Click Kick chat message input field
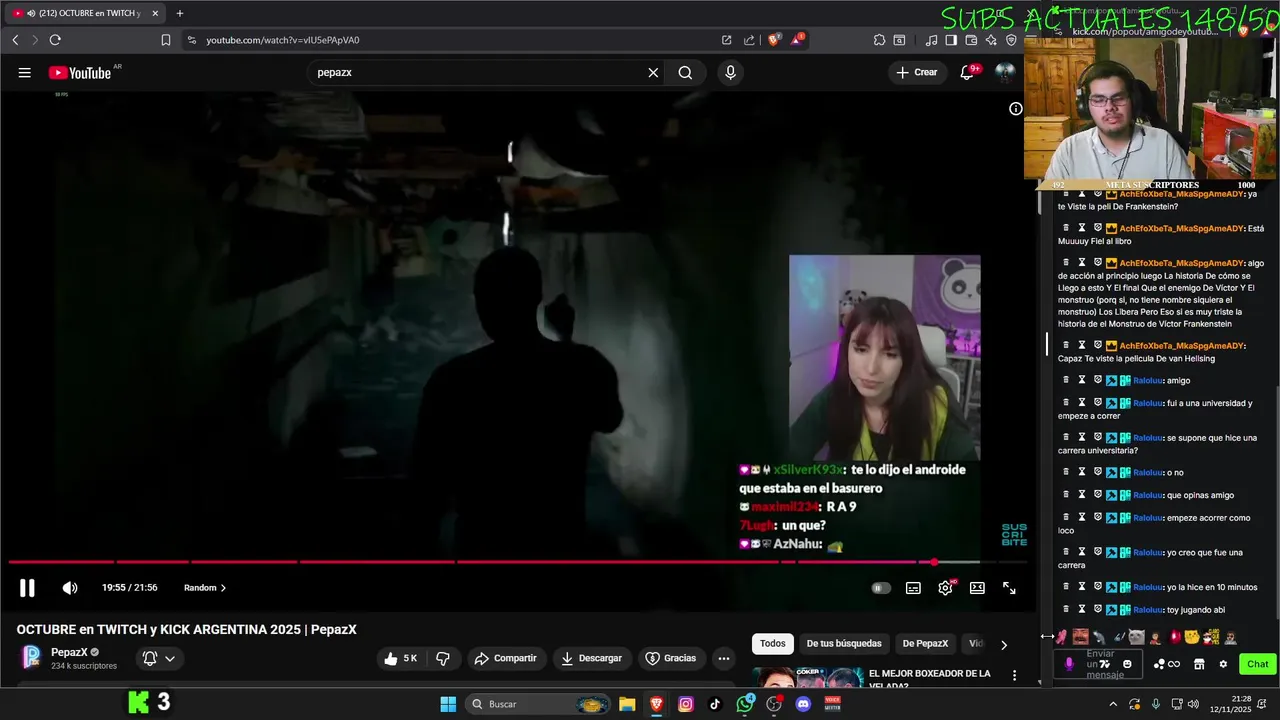The image size is (1280, 720). click(1099, 664)
